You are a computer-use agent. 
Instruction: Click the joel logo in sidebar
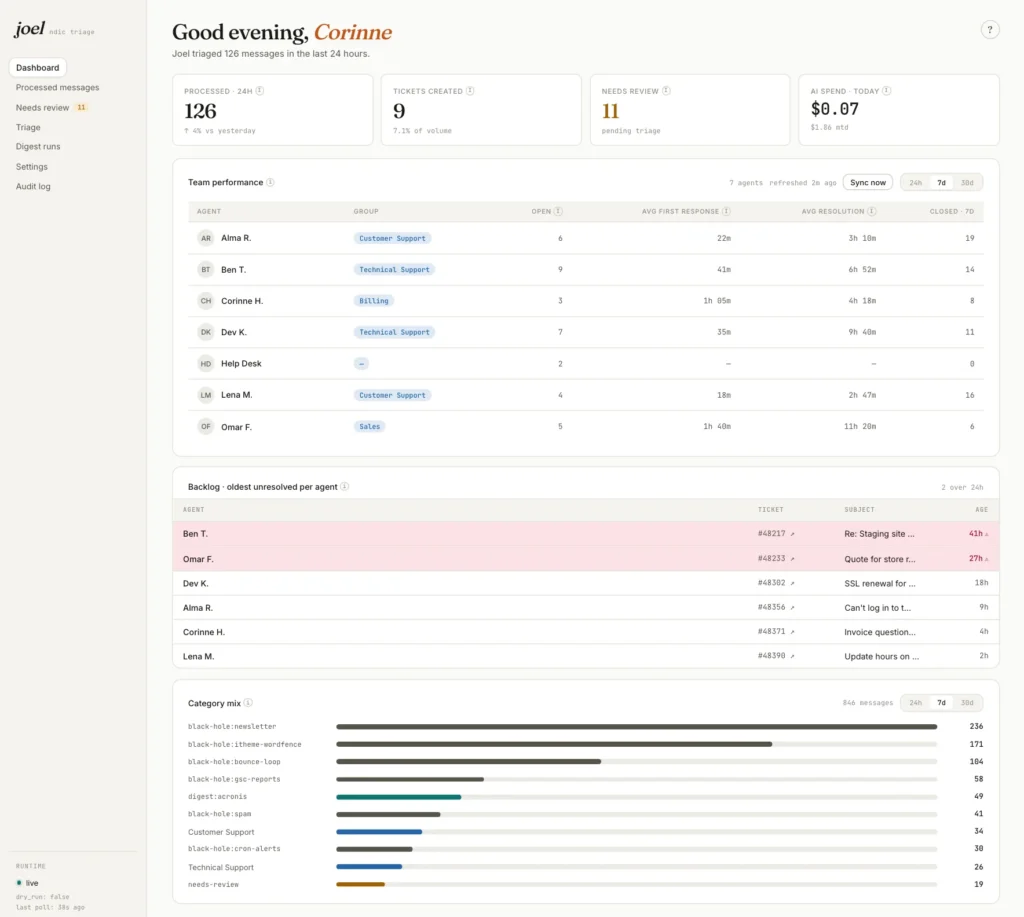tap(29, 29)
